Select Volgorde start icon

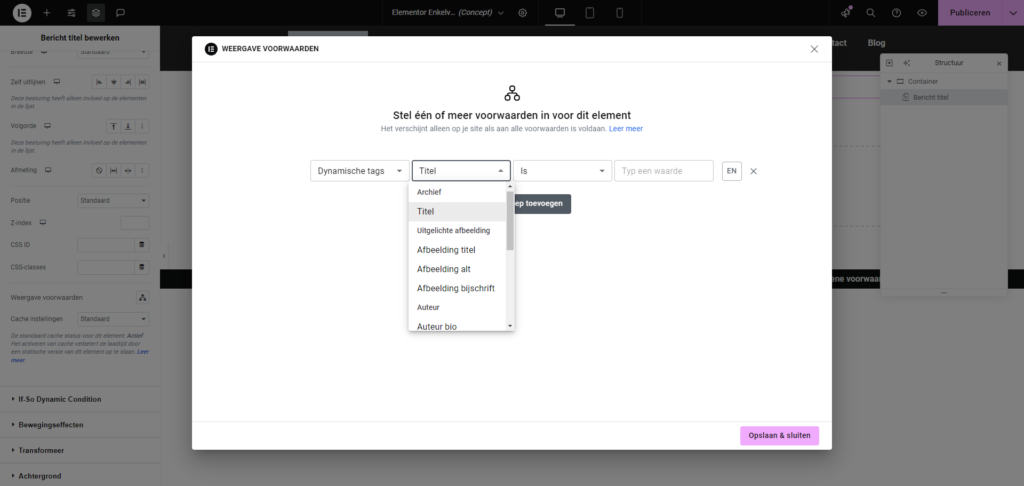coord(113,126)
